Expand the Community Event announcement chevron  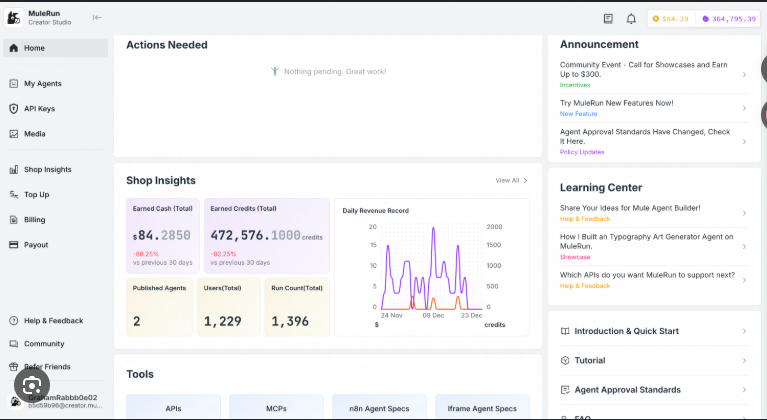pos(744,75)
